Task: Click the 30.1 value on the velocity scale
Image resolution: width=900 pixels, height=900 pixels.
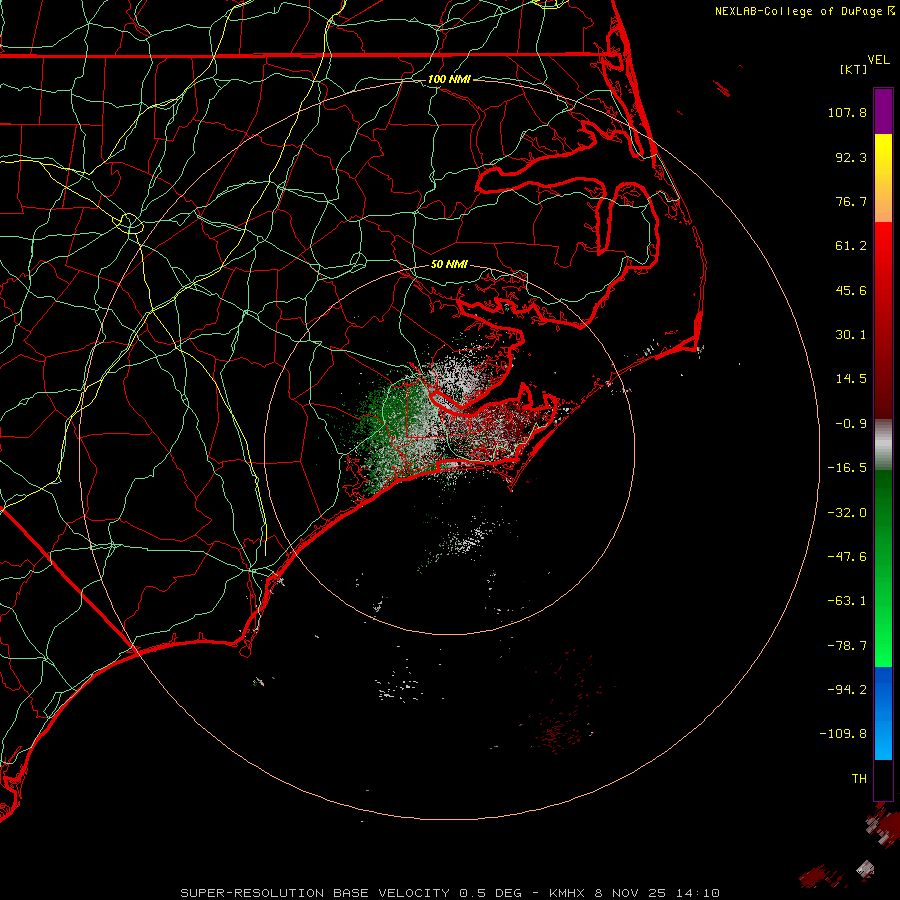Action: coord(851,335)
